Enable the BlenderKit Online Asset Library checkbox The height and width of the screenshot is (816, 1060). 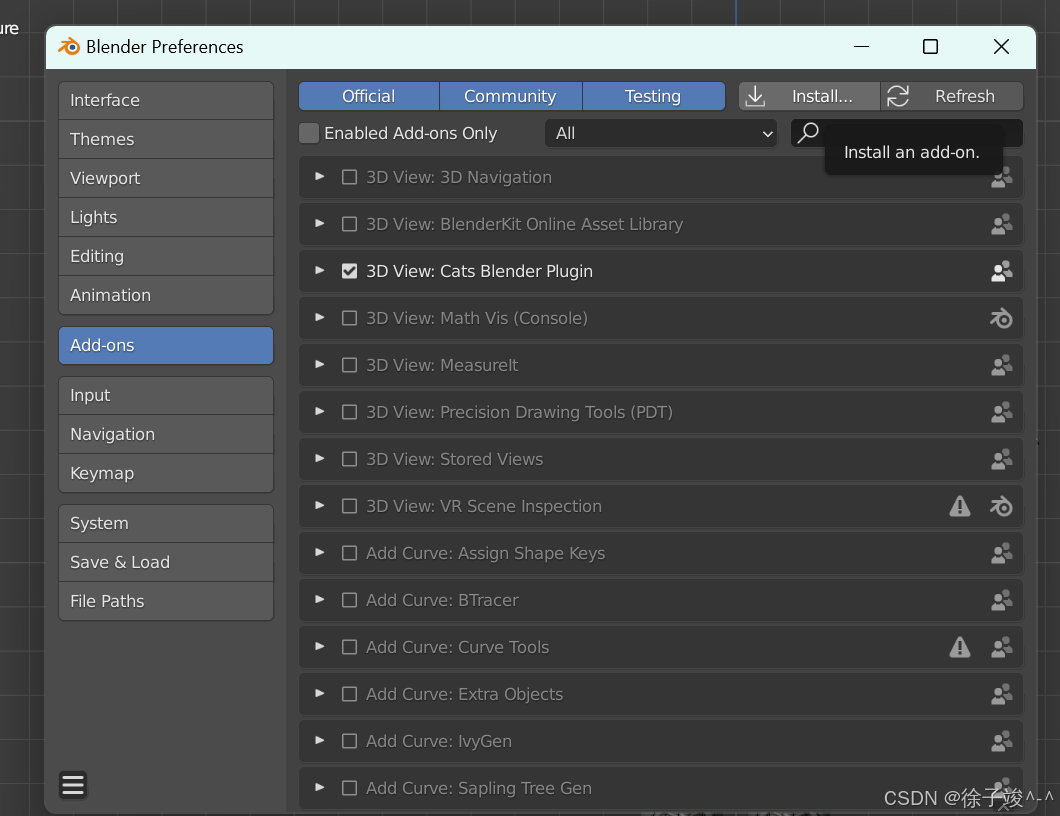pos(350,224)
